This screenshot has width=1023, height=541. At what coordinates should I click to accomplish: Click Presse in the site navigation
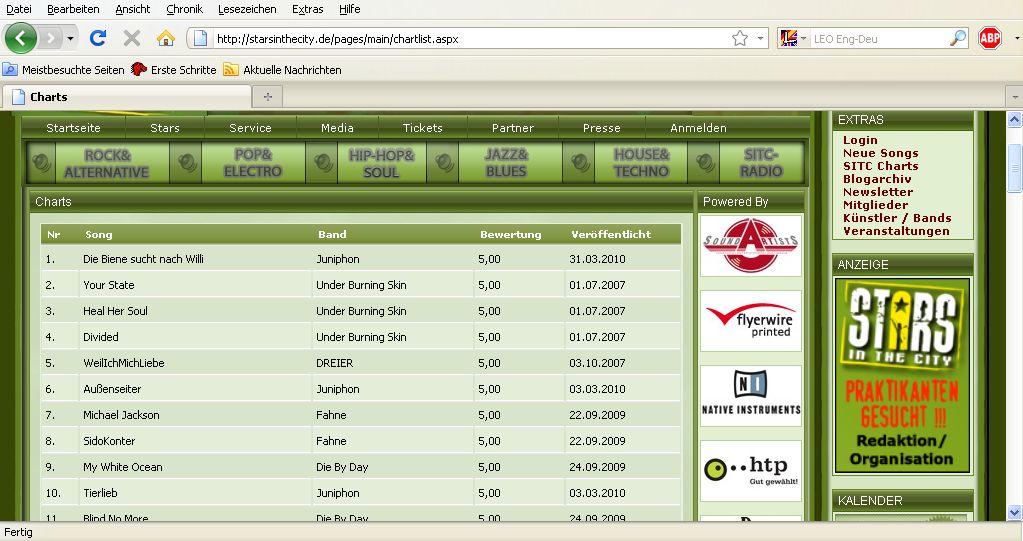click(x=602, y=128)
